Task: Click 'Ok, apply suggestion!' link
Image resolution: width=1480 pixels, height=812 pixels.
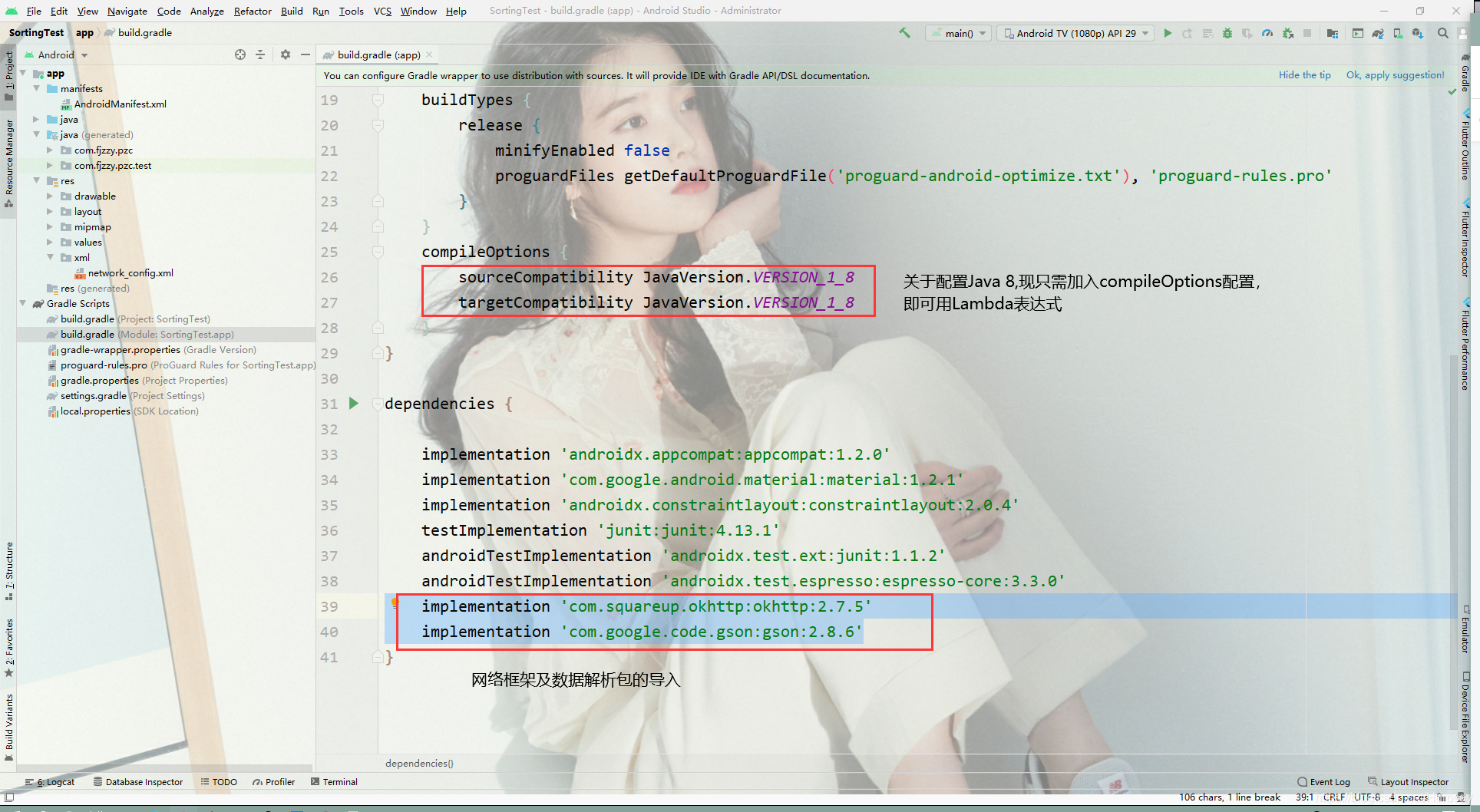Action: (x=1395, y=75)
